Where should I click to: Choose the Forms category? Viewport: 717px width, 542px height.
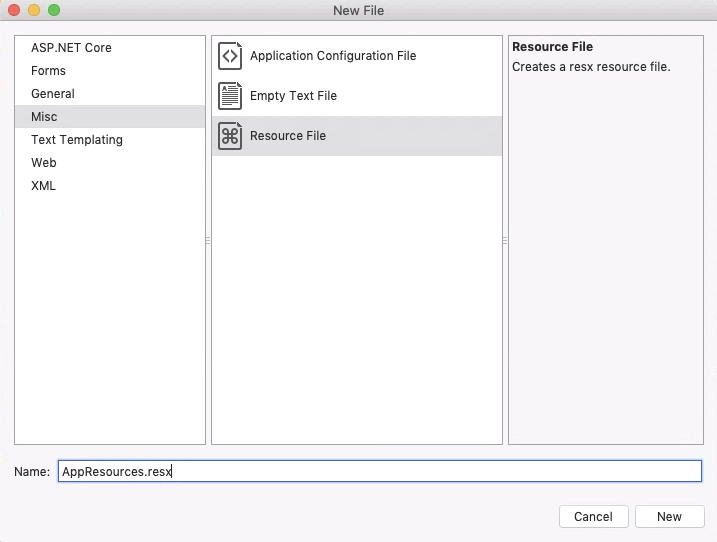(48, 71)
